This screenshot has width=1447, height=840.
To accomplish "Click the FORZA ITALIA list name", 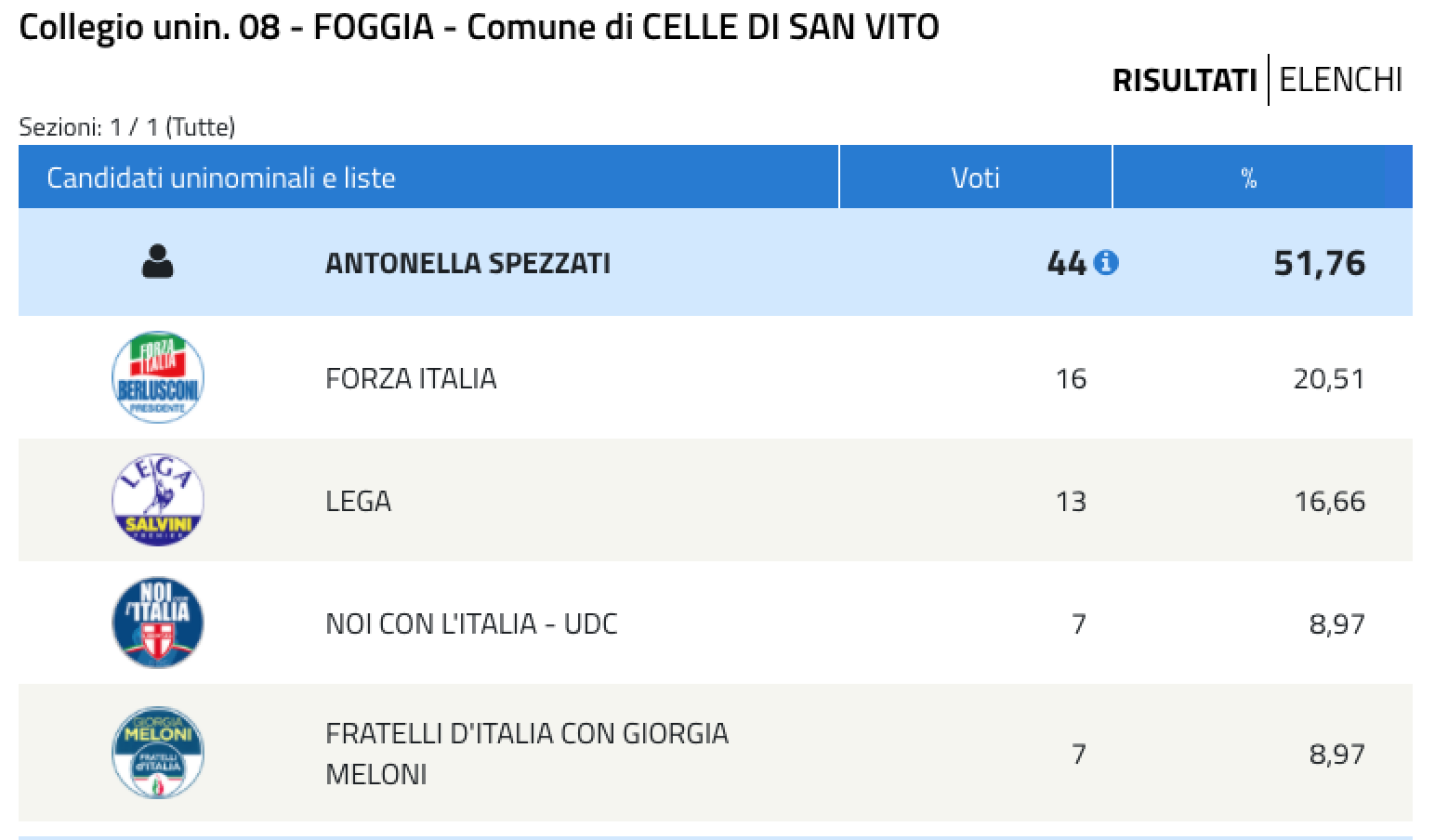I will [411, 379].
